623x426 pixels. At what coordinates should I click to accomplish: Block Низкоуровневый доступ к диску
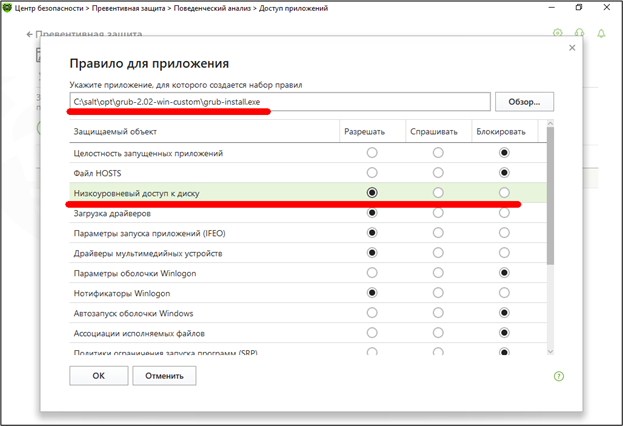(x=504, y=193)
